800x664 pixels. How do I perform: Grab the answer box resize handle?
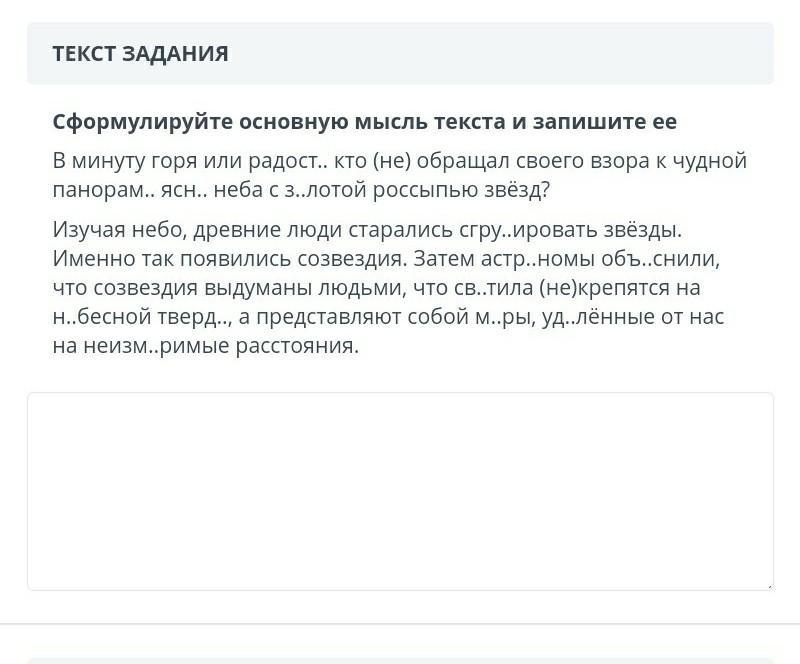[767, 584]
